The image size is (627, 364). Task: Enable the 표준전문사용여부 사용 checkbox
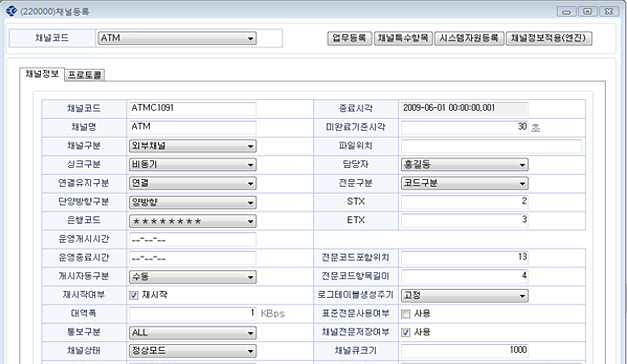[x=405, y=314]
